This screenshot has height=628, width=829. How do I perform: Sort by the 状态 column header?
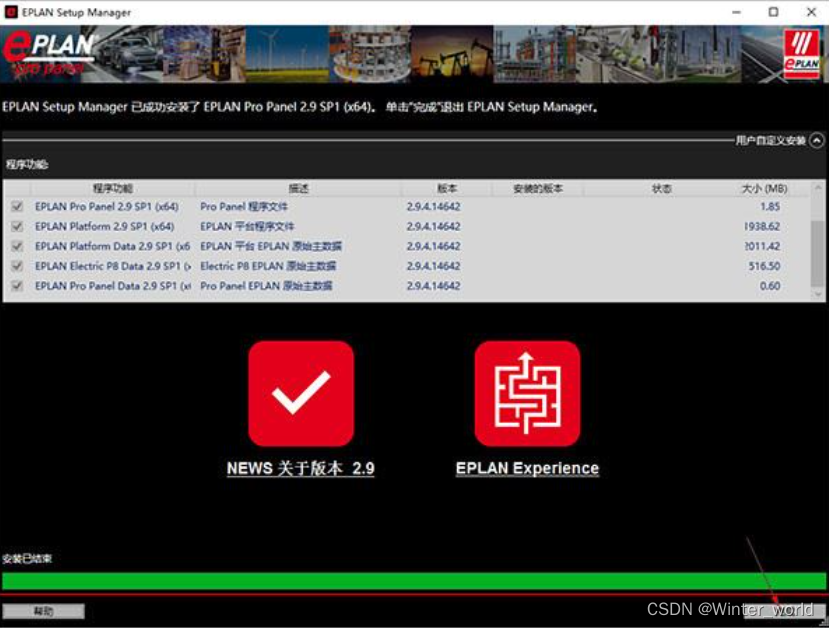[x=661, y=188]
